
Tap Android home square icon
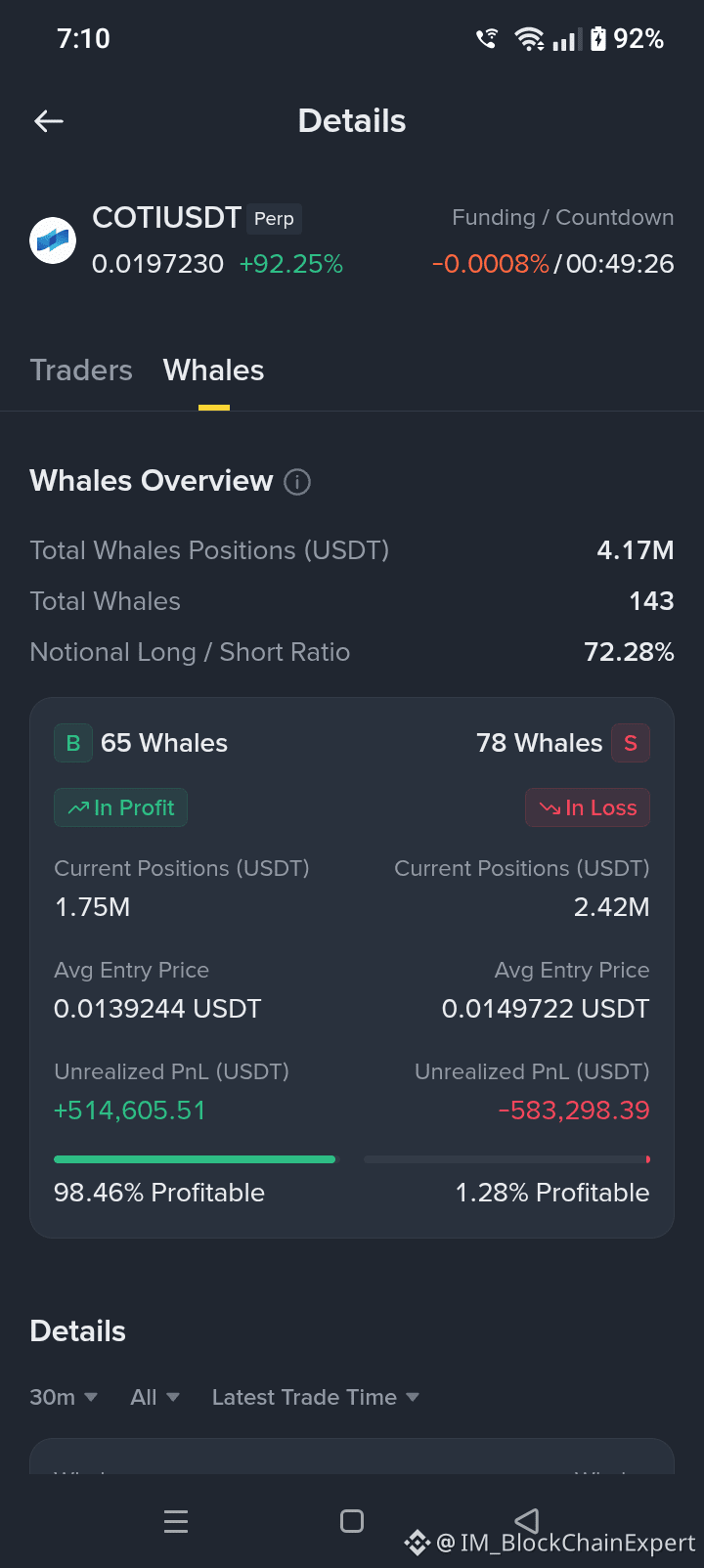(352, 1521)
